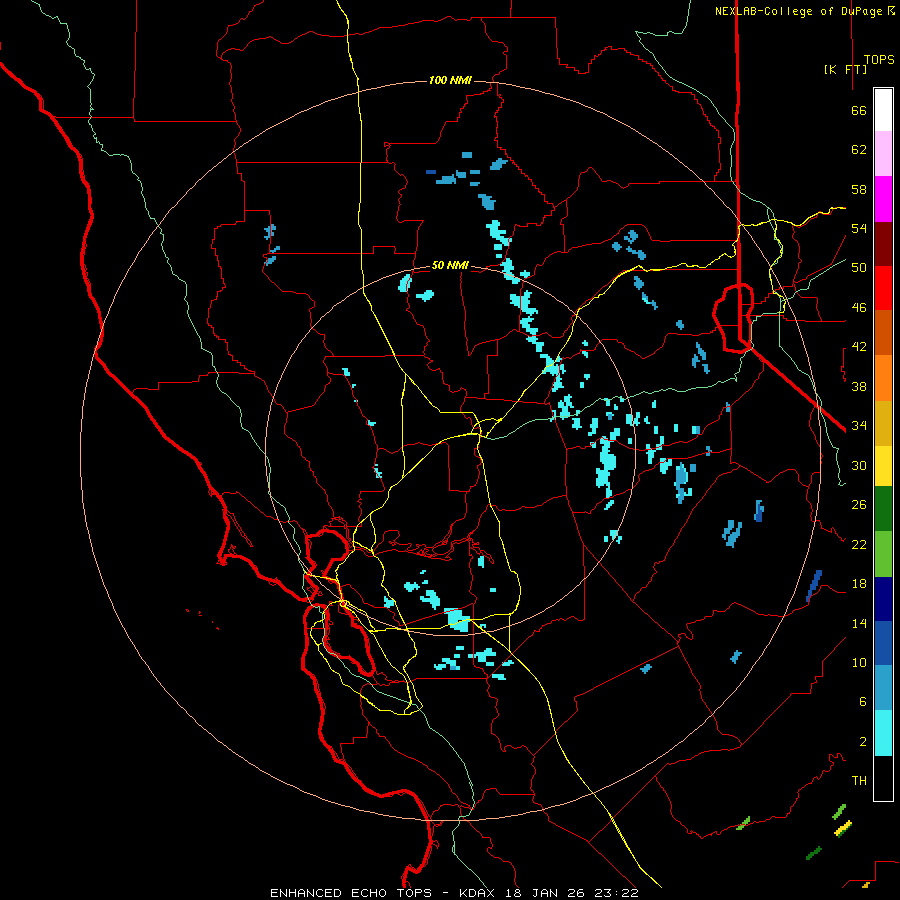900x900 pixels.
Task: Click legend value "50"
Action: [x=859, y=267]
